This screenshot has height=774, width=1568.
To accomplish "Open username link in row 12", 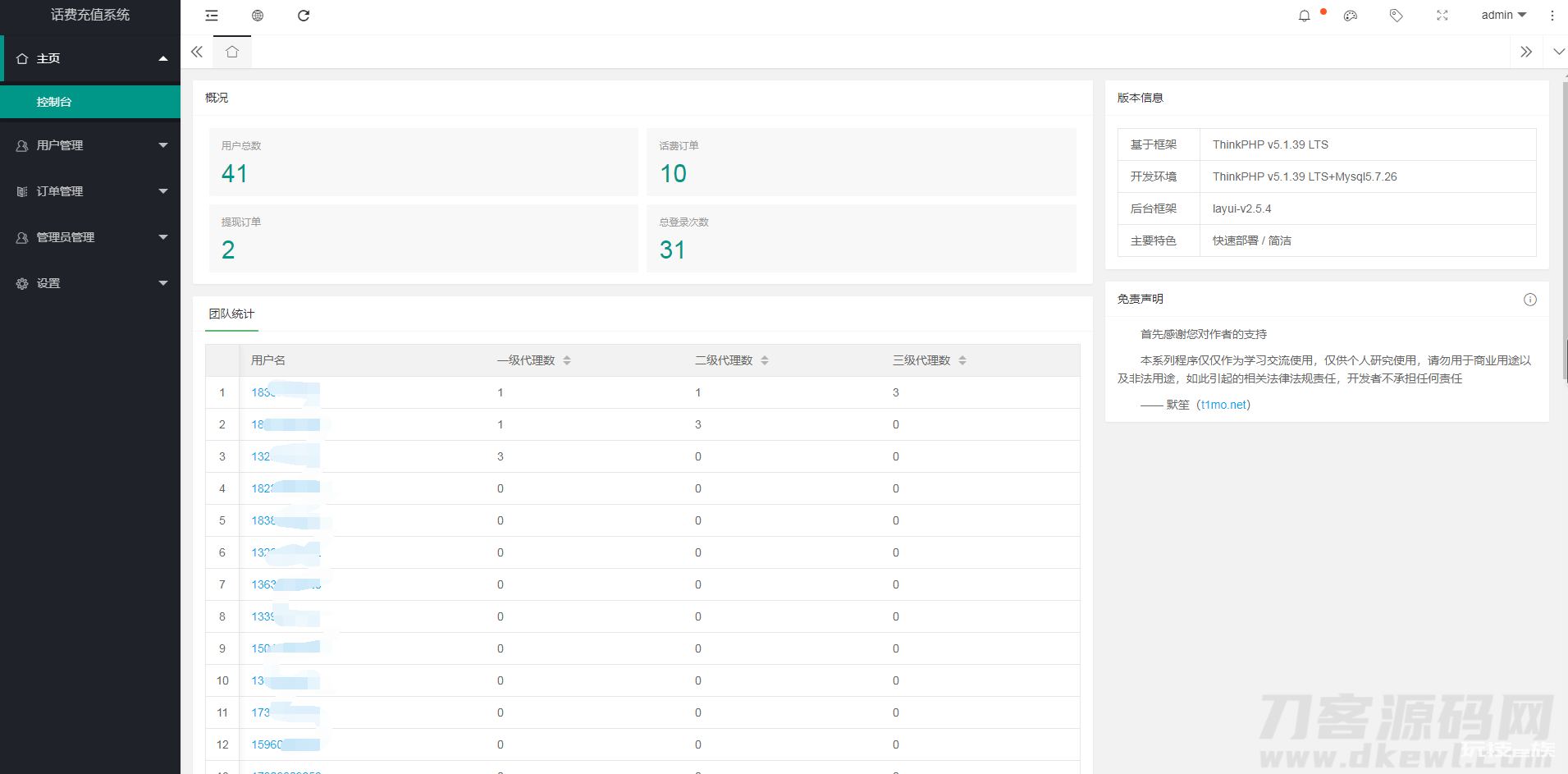I will point(286,744).
